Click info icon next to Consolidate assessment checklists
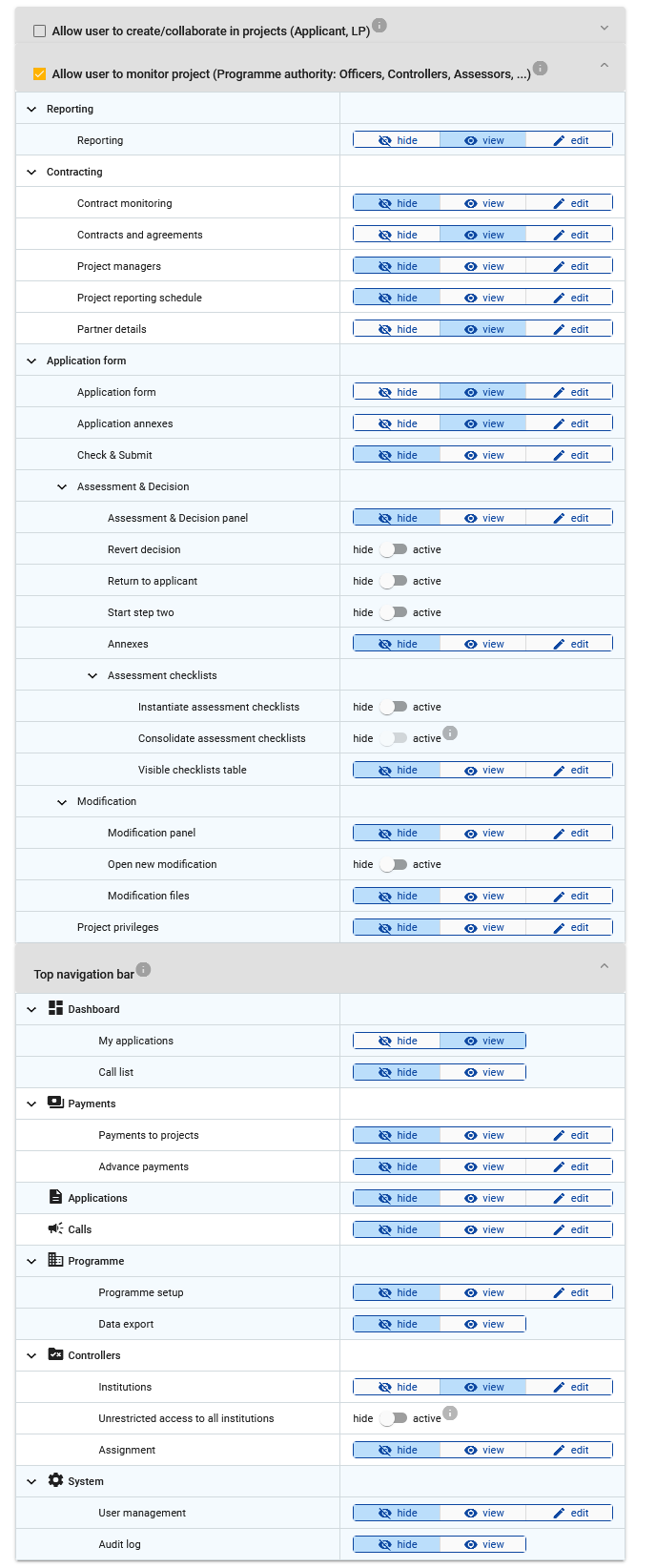 click(450, 733)
